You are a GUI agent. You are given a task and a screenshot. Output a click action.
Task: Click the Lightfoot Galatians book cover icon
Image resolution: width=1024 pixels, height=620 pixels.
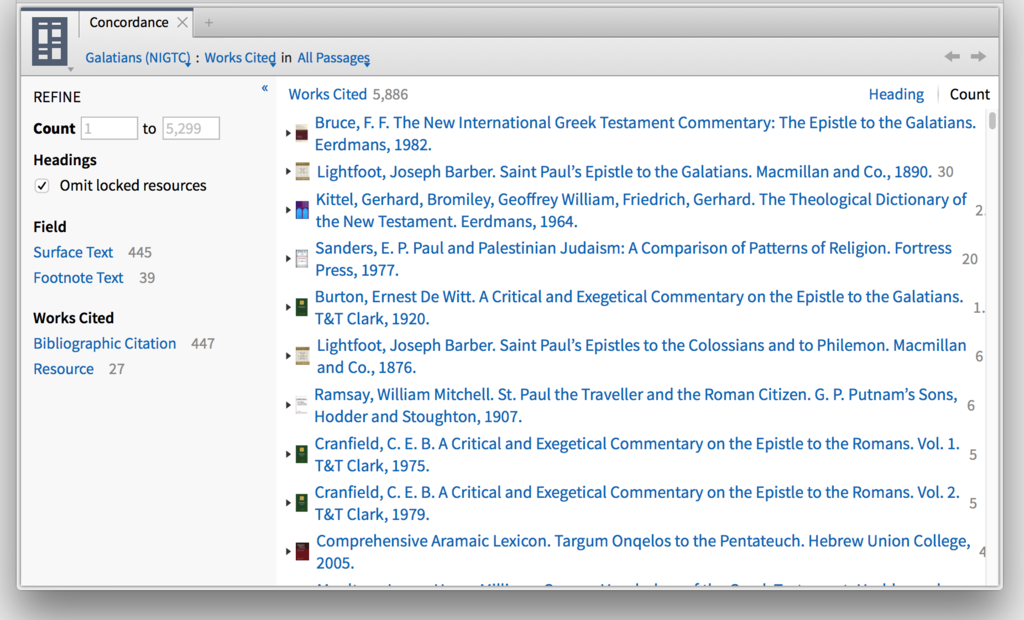click(302, 171)
